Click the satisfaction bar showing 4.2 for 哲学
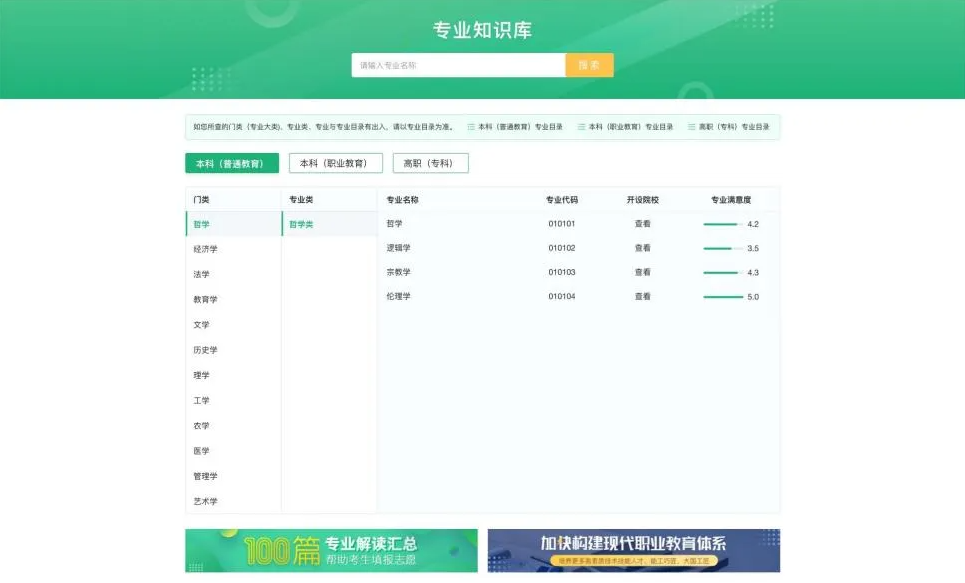The height and width of the screenshot is (583, 965). click(722, 224)
